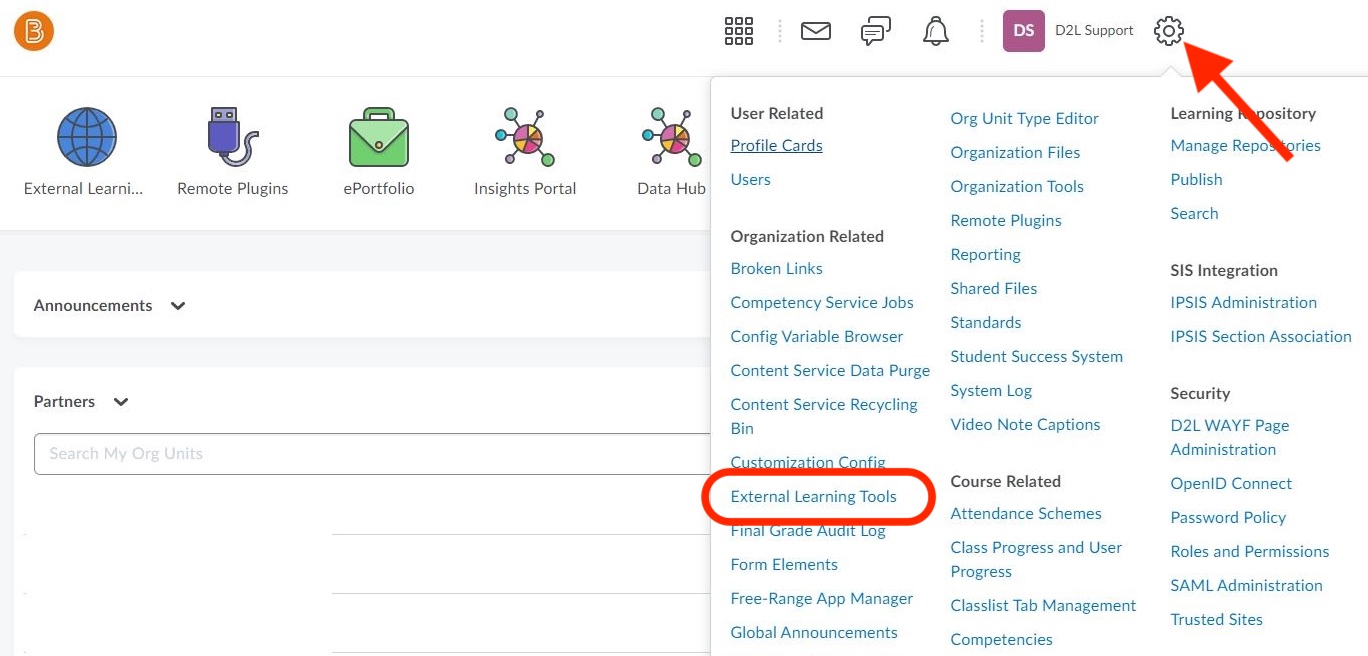Open Remote Plugins menu link
Viewport: 1368px width, 656px height.
point(1006,221)
